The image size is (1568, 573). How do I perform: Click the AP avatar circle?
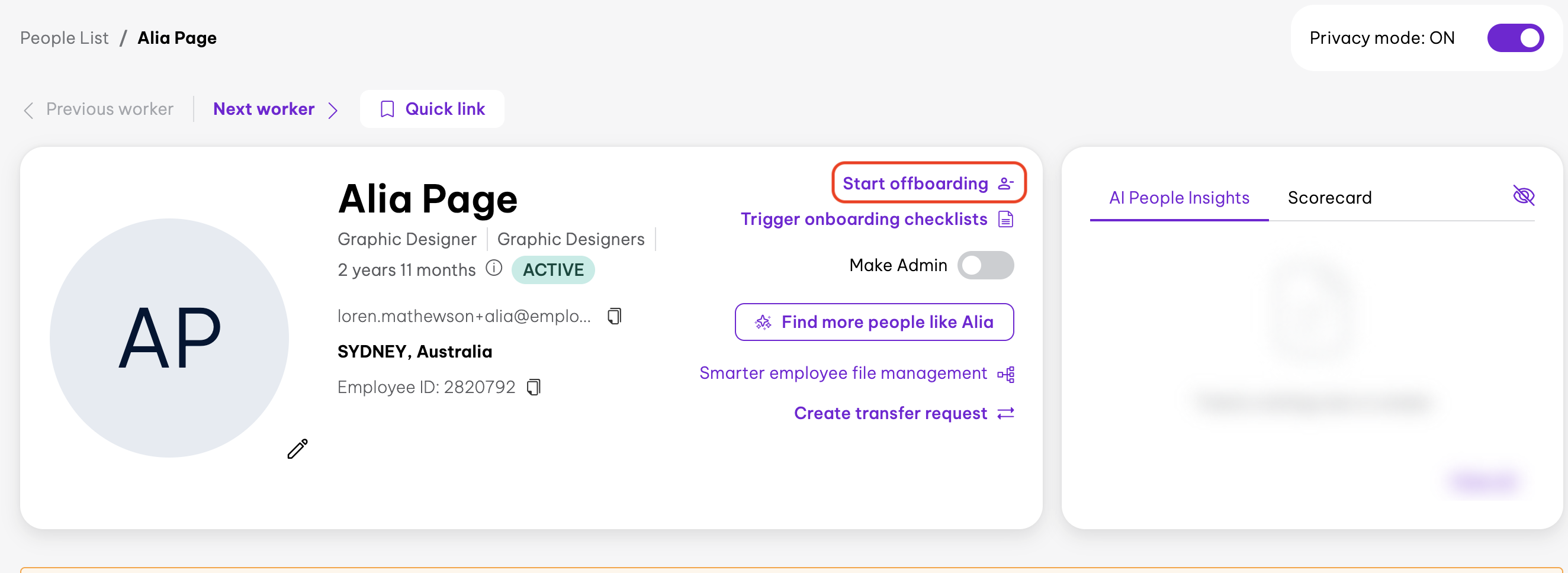pos(169,337)
